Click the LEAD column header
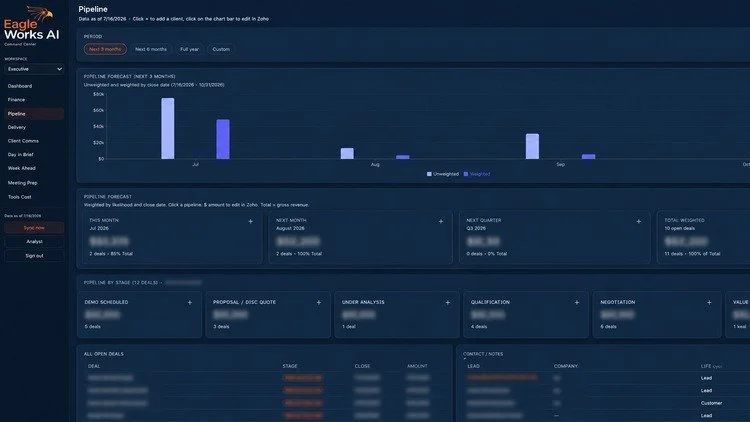The height and width of the screenshot is (422, 750). point(474,366)
